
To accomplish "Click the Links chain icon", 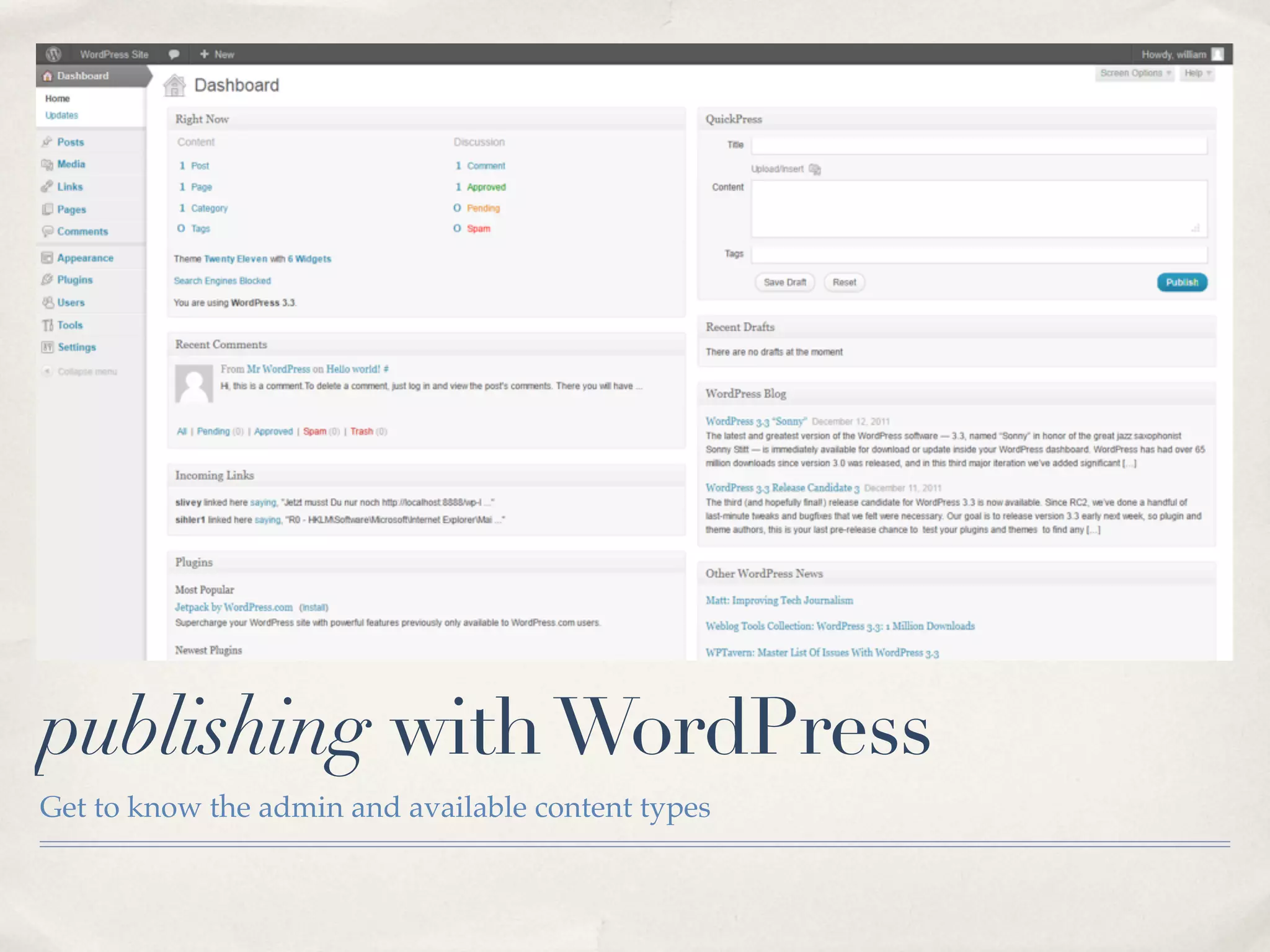I will (47, 187).
